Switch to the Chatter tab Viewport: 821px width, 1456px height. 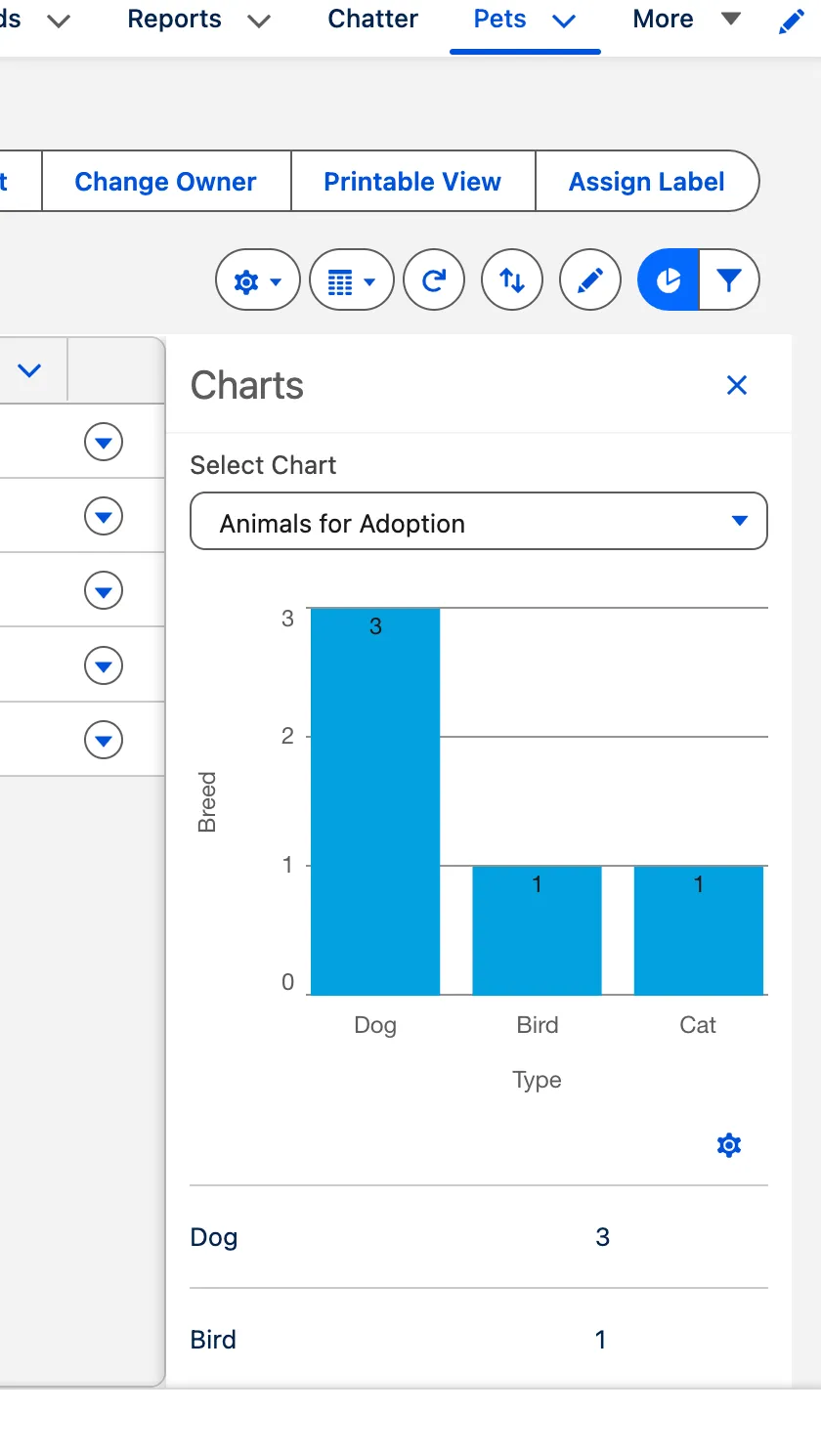372,20
